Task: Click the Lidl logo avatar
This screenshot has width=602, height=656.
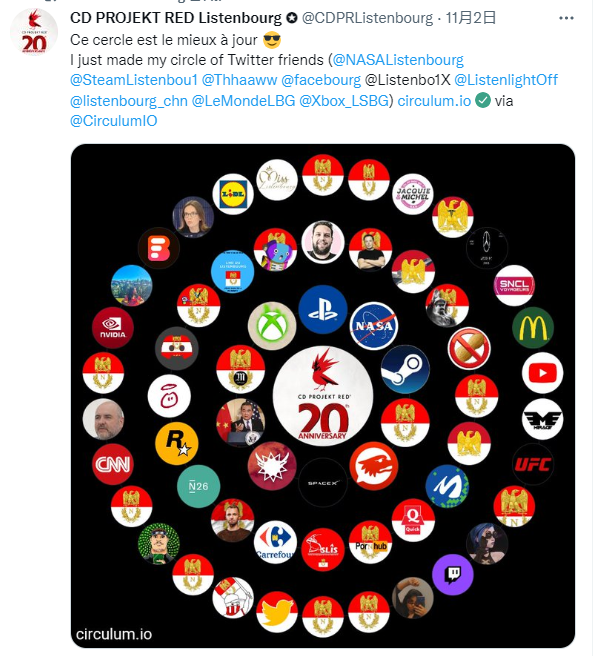Action: tap(233, 195)
